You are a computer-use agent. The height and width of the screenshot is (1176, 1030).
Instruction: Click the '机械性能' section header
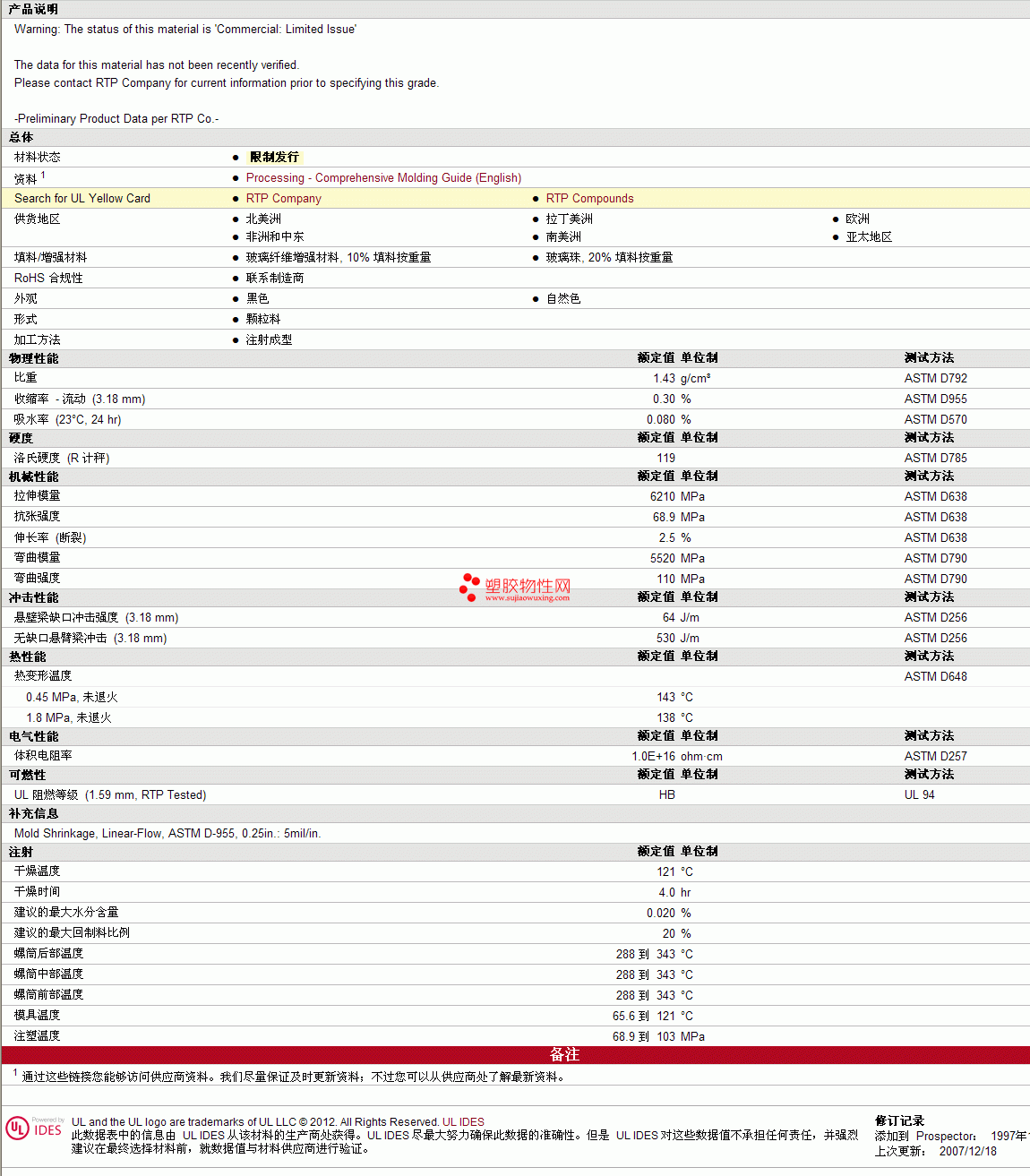point(33,476)
